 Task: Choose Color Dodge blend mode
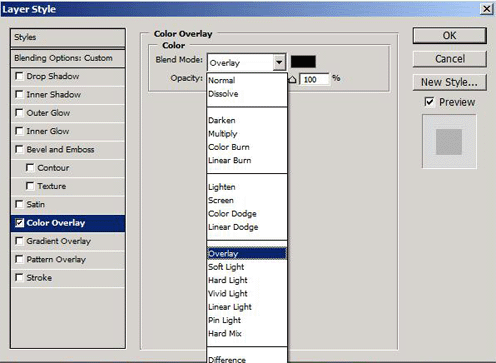click(x=247, y=214)
